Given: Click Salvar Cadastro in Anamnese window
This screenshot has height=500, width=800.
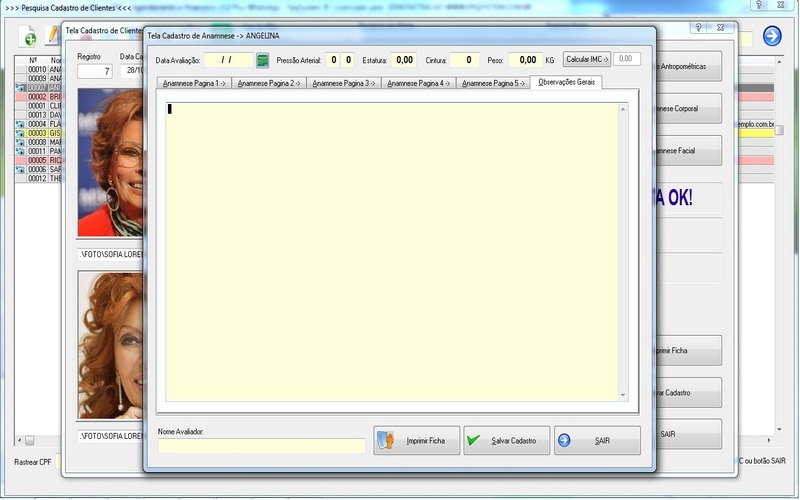Looking at the screenshot, I should coord(507,440).
